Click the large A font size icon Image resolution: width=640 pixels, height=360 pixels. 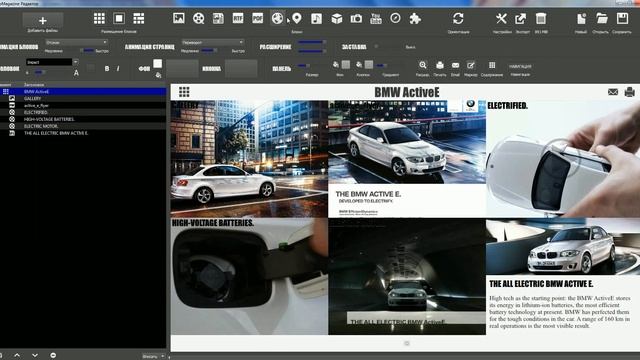(x=76, y=73)
